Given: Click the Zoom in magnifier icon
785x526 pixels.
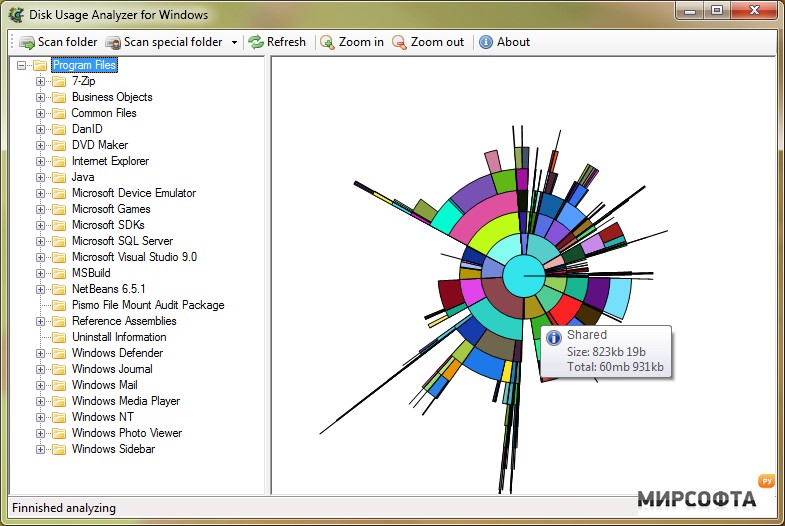Looking at the screenshot, I should 327,43.
